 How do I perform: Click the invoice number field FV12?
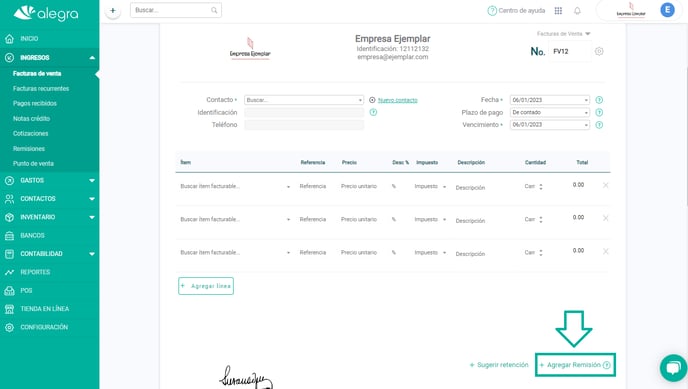[570, 51]
